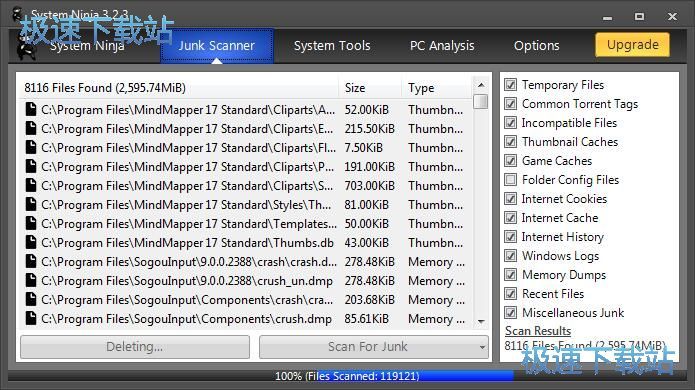Viewport: 695px width, 390px height.
Task: Click file icon of 703.00KiB Cliparts\S row
Action: point(31,185)
